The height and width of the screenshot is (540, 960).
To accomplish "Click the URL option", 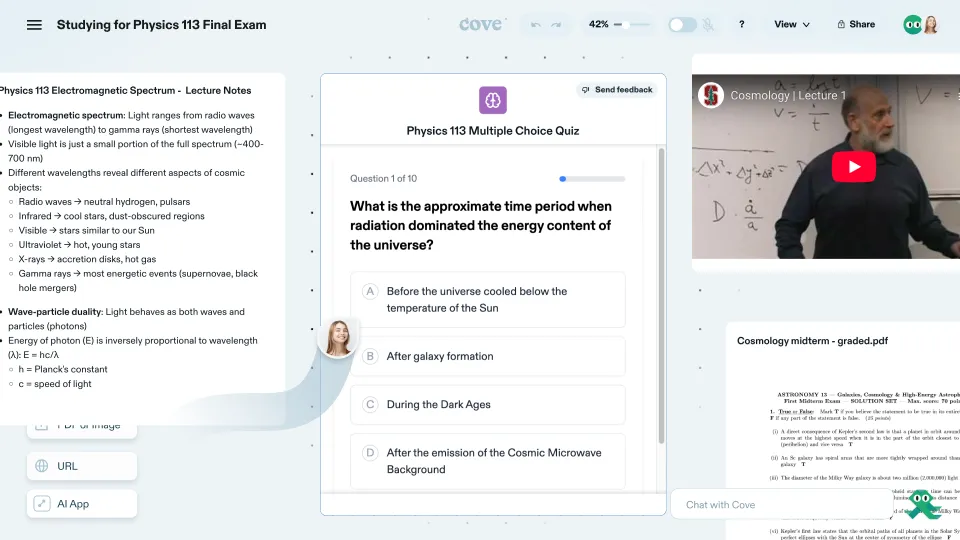I will tap(81, 466).
